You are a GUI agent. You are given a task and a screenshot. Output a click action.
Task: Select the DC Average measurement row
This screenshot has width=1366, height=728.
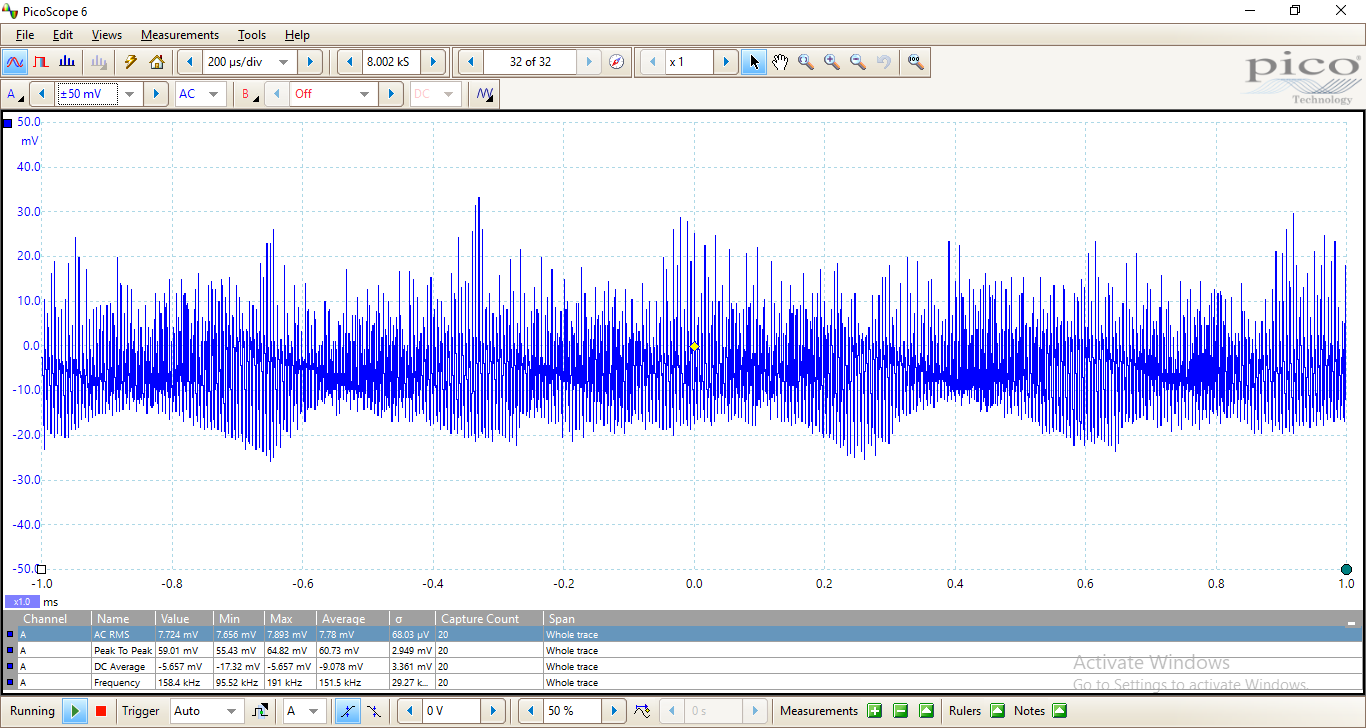point(683,666)
